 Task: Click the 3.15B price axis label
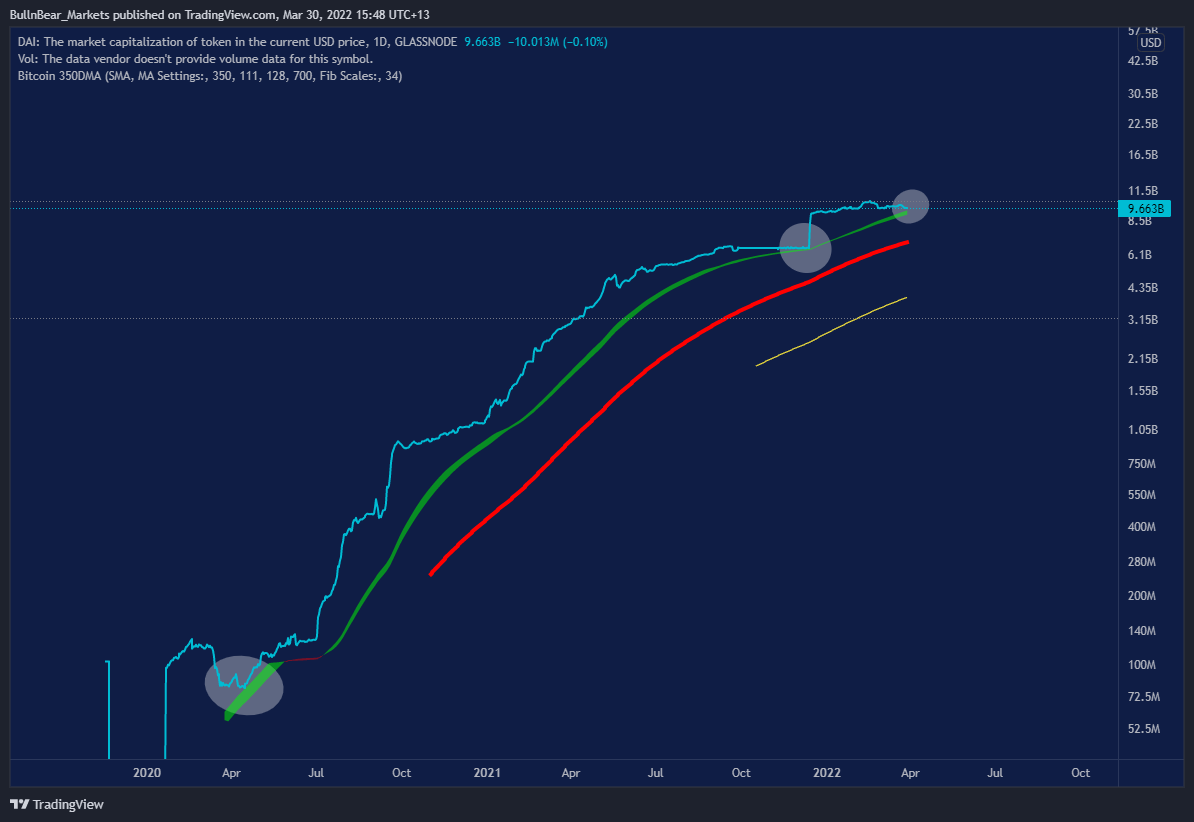pos(1142,319)
